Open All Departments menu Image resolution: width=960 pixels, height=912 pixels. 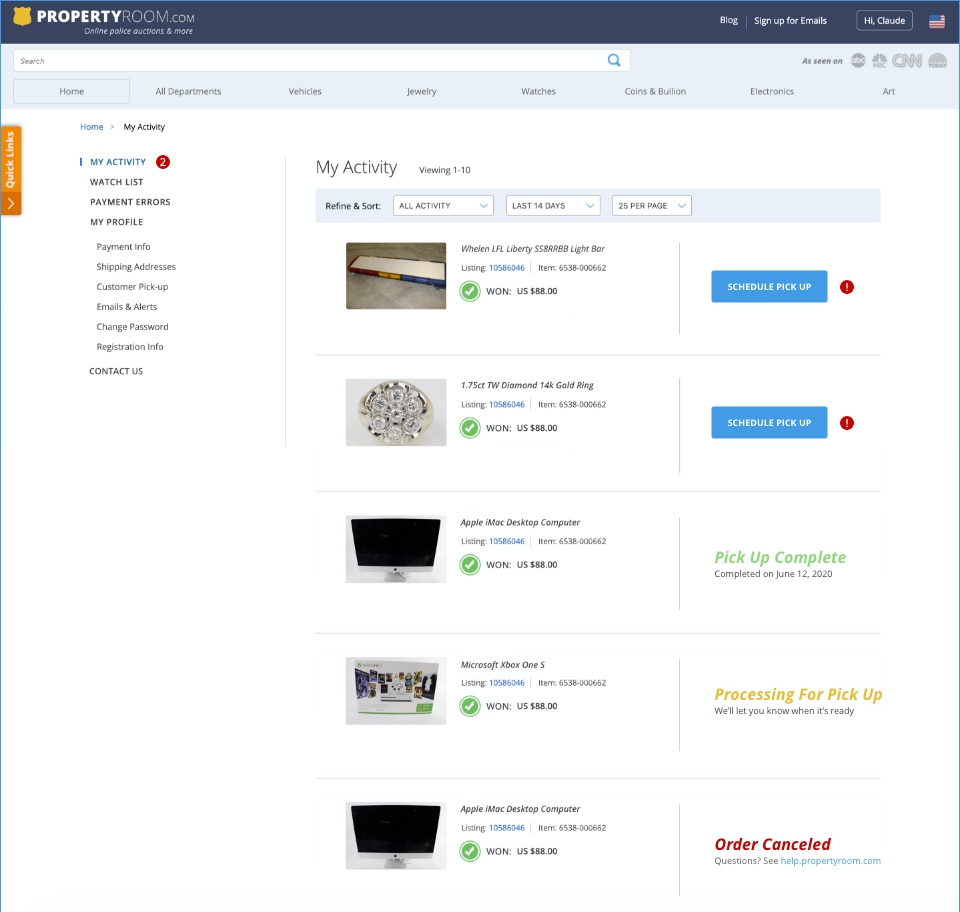tap(188, 91)
